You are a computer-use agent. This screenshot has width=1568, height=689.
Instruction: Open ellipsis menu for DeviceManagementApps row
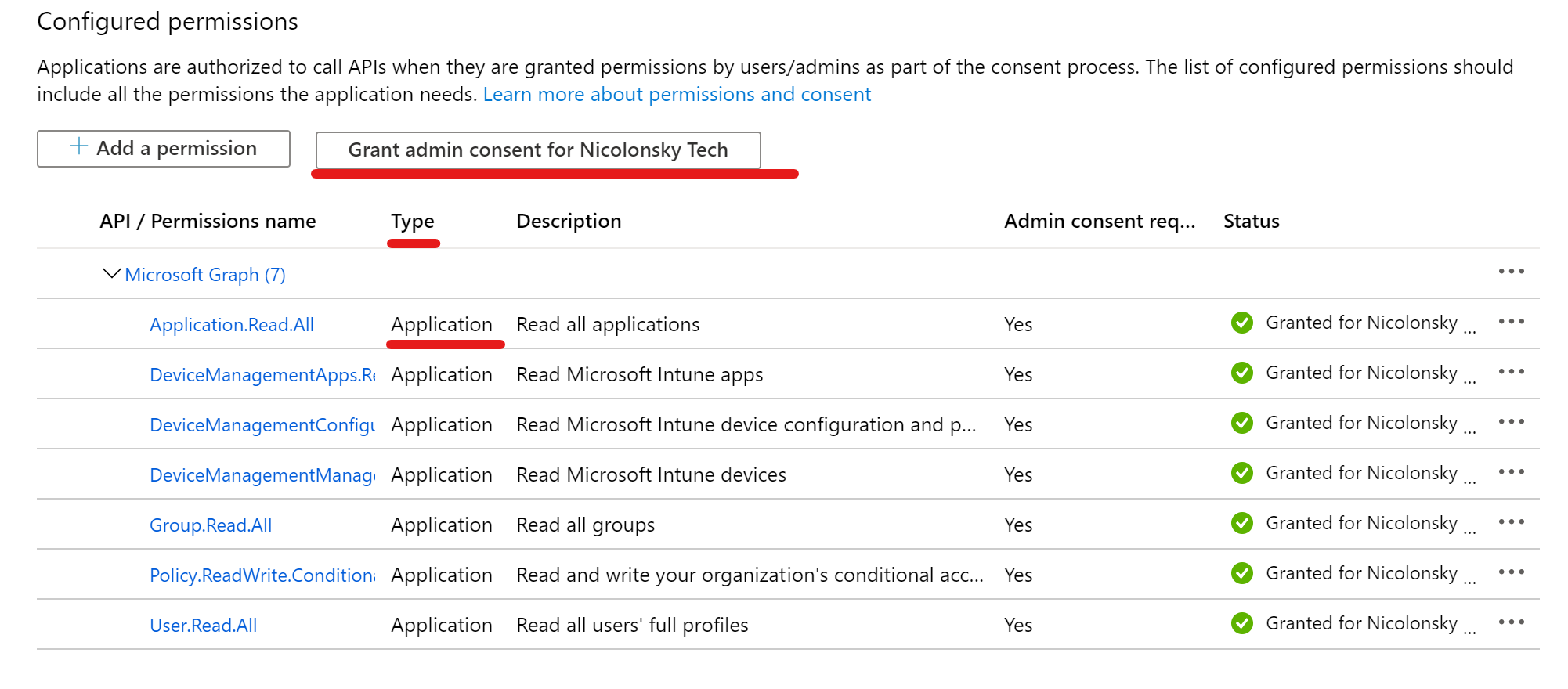tap(1511, 372)
